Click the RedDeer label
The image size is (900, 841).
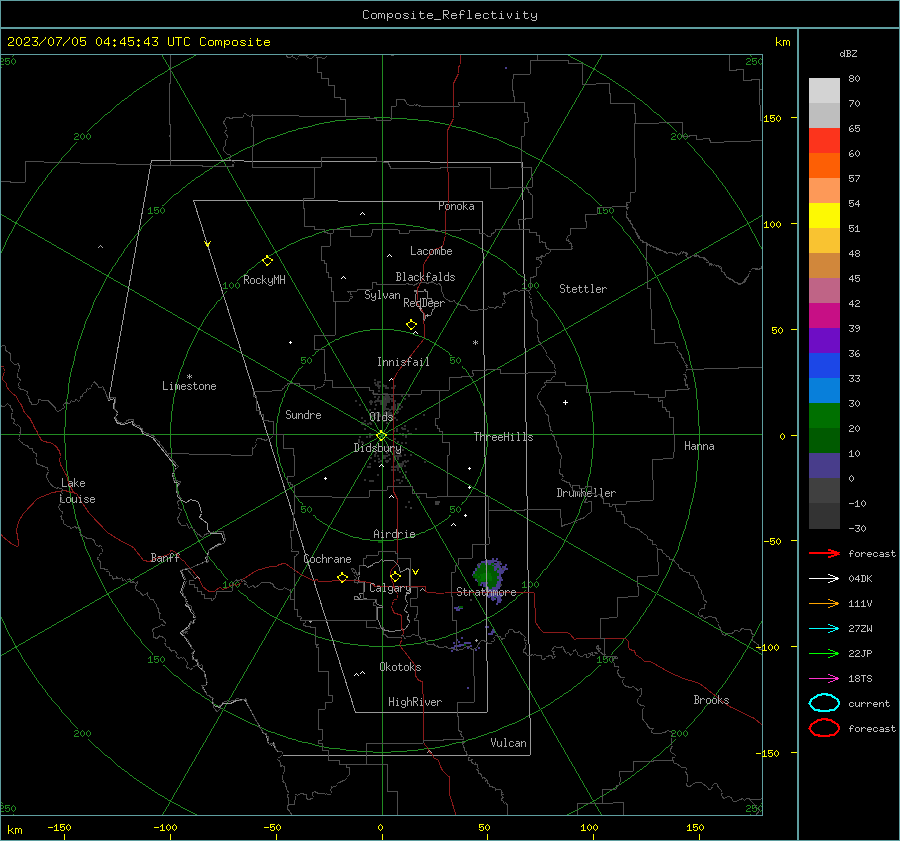(x=424, y=303)
